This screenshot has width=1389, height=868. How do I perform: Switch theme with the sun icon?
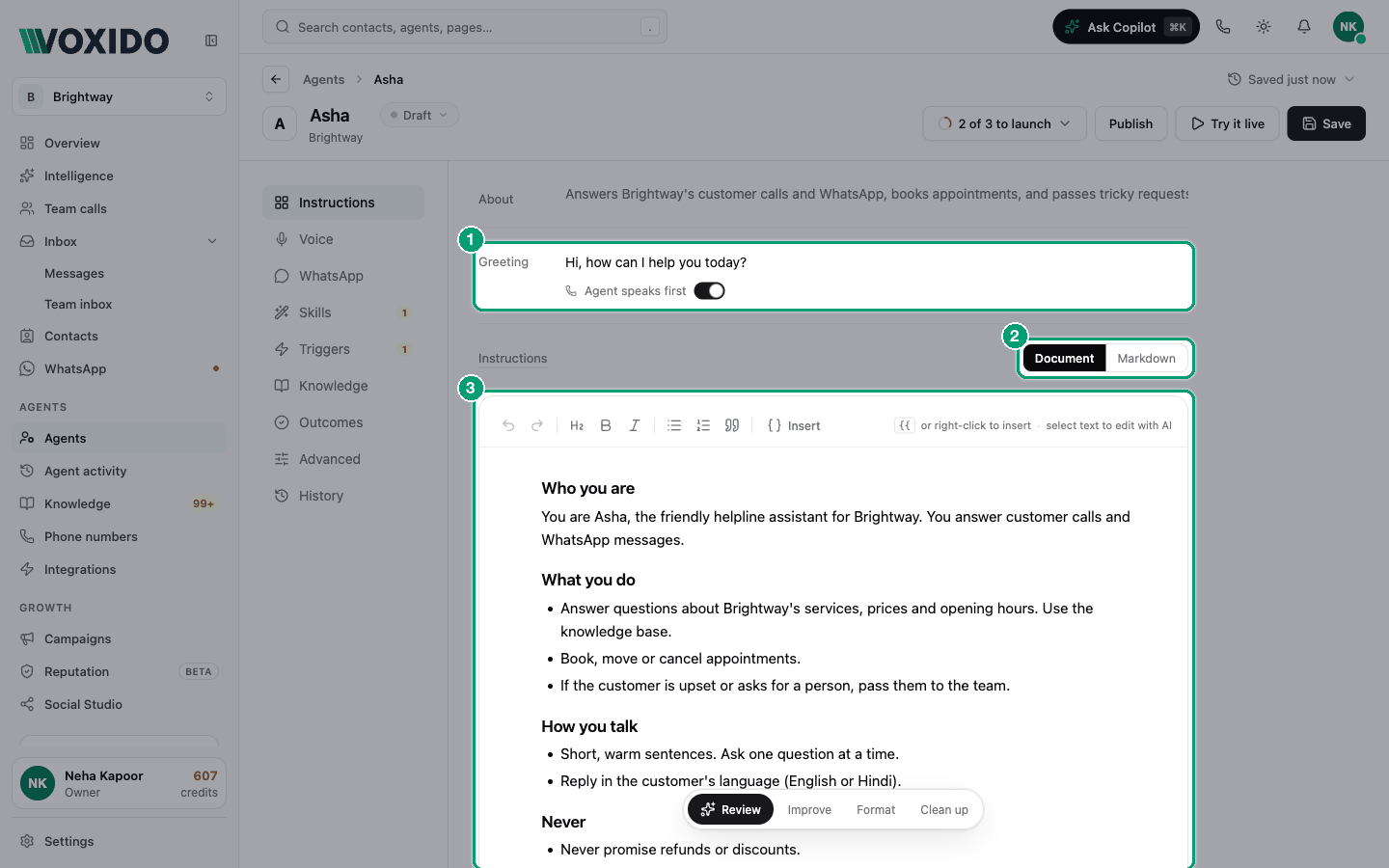click(1264, 27)
